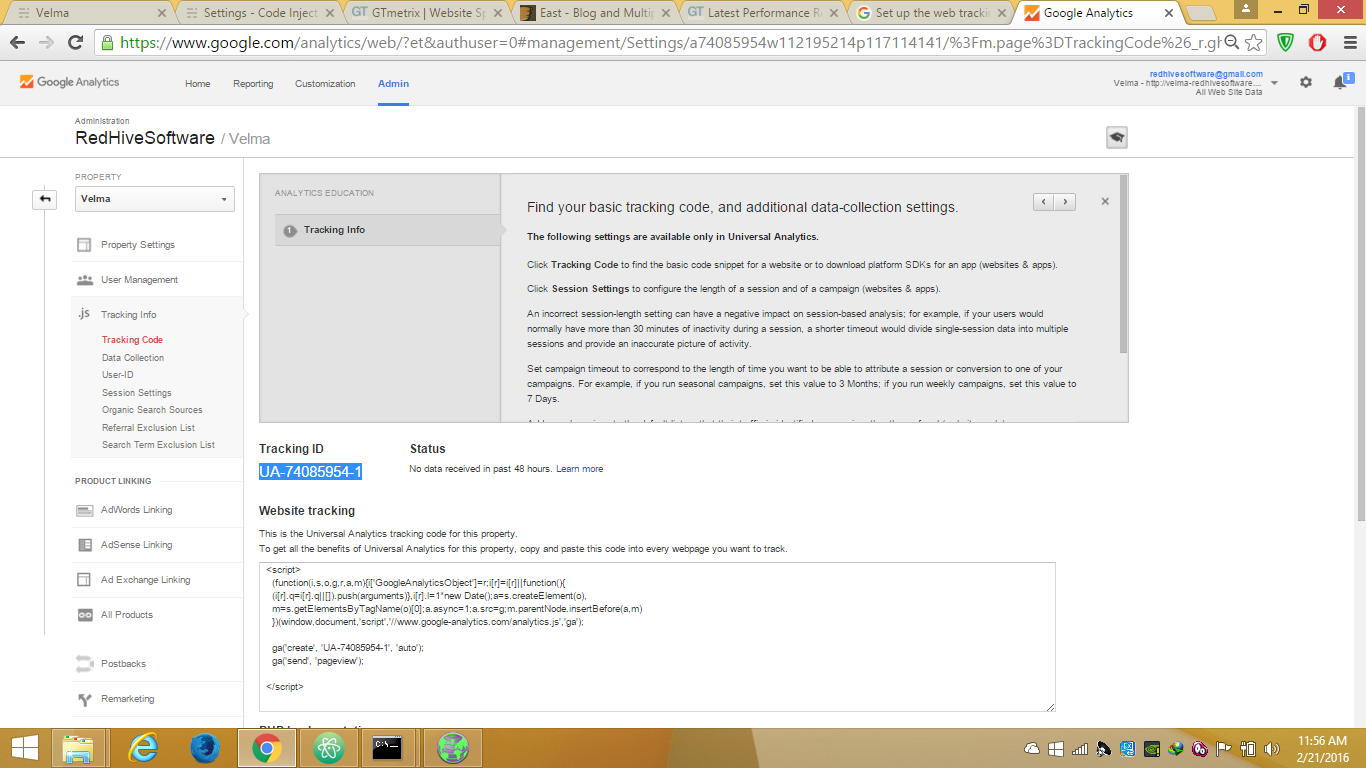Open Atom editor from taskbar
This screenshot has width=1366, height=768.
click(x=327, y=748)
